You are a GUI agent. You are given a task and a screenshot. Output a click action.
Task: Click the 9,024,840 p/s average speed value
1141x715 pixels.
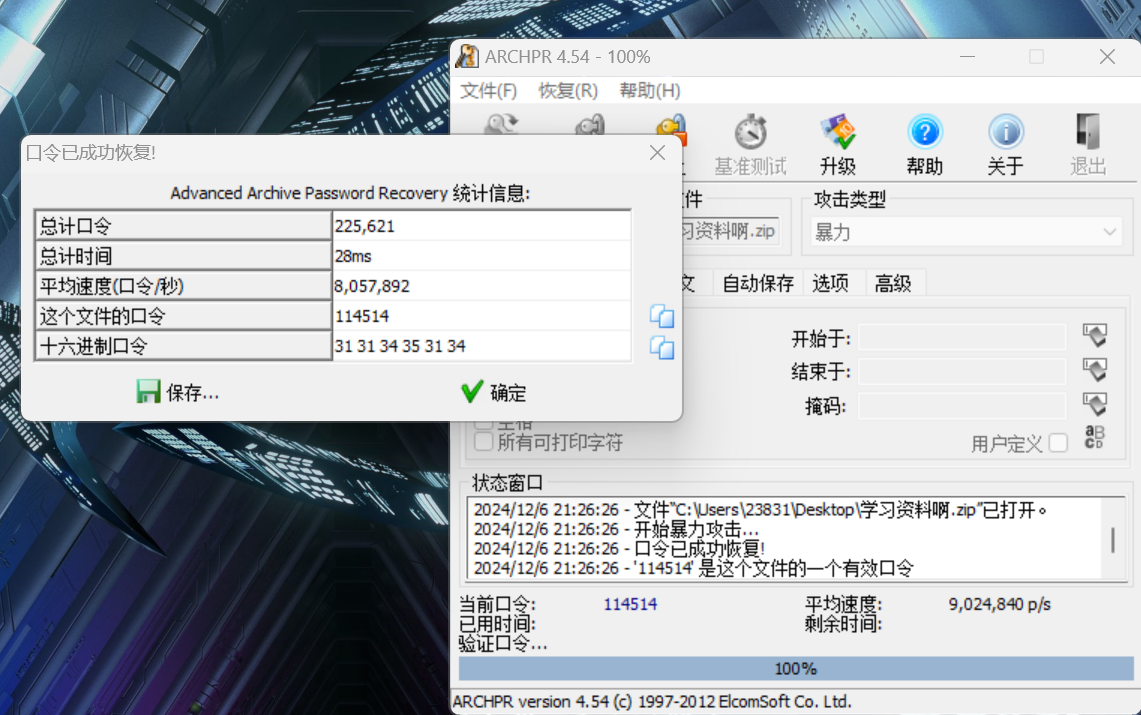[x=999, y=604]
